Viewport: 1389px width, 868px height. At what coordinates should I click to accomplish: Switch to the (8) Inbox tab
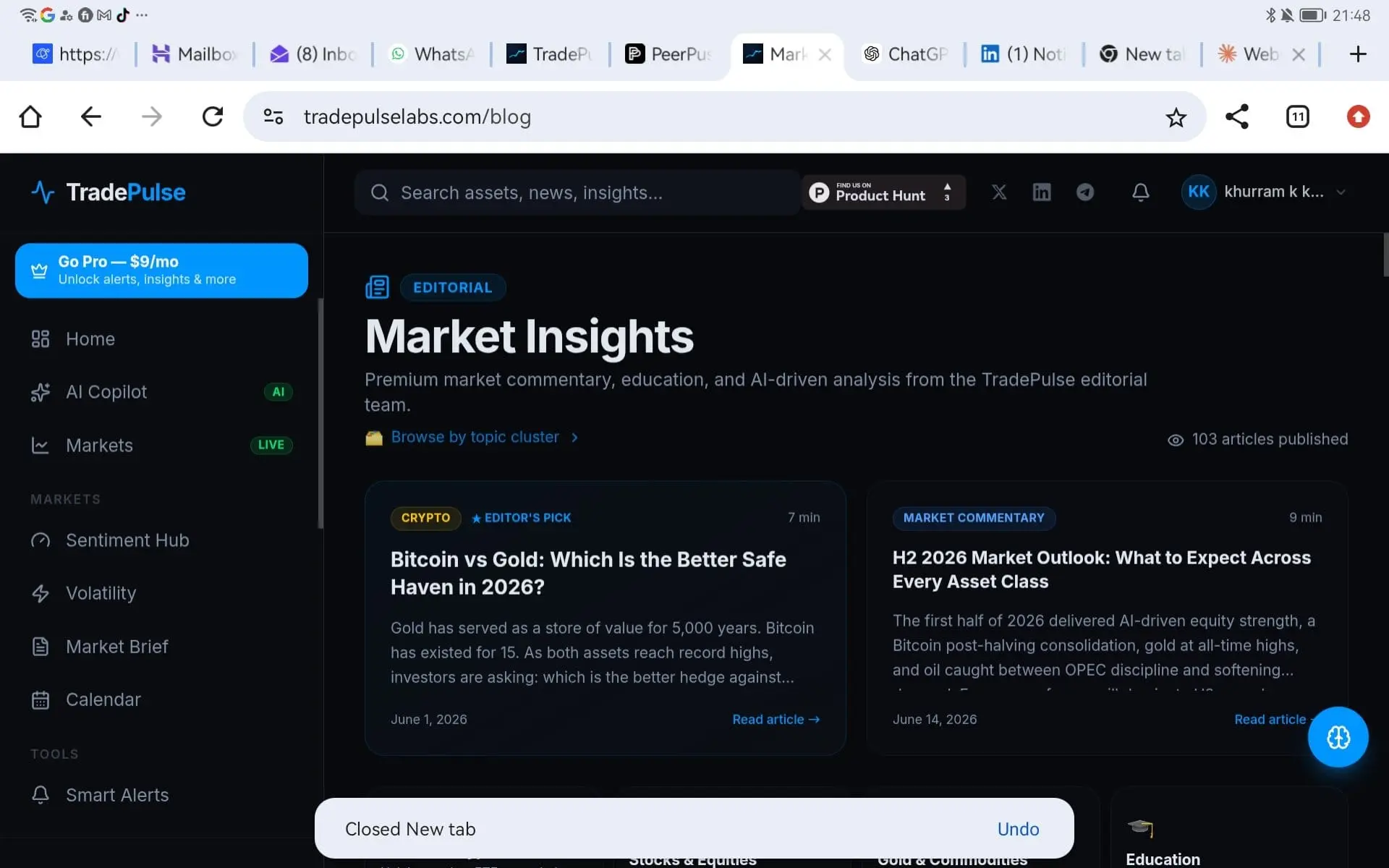click(313, 54)
